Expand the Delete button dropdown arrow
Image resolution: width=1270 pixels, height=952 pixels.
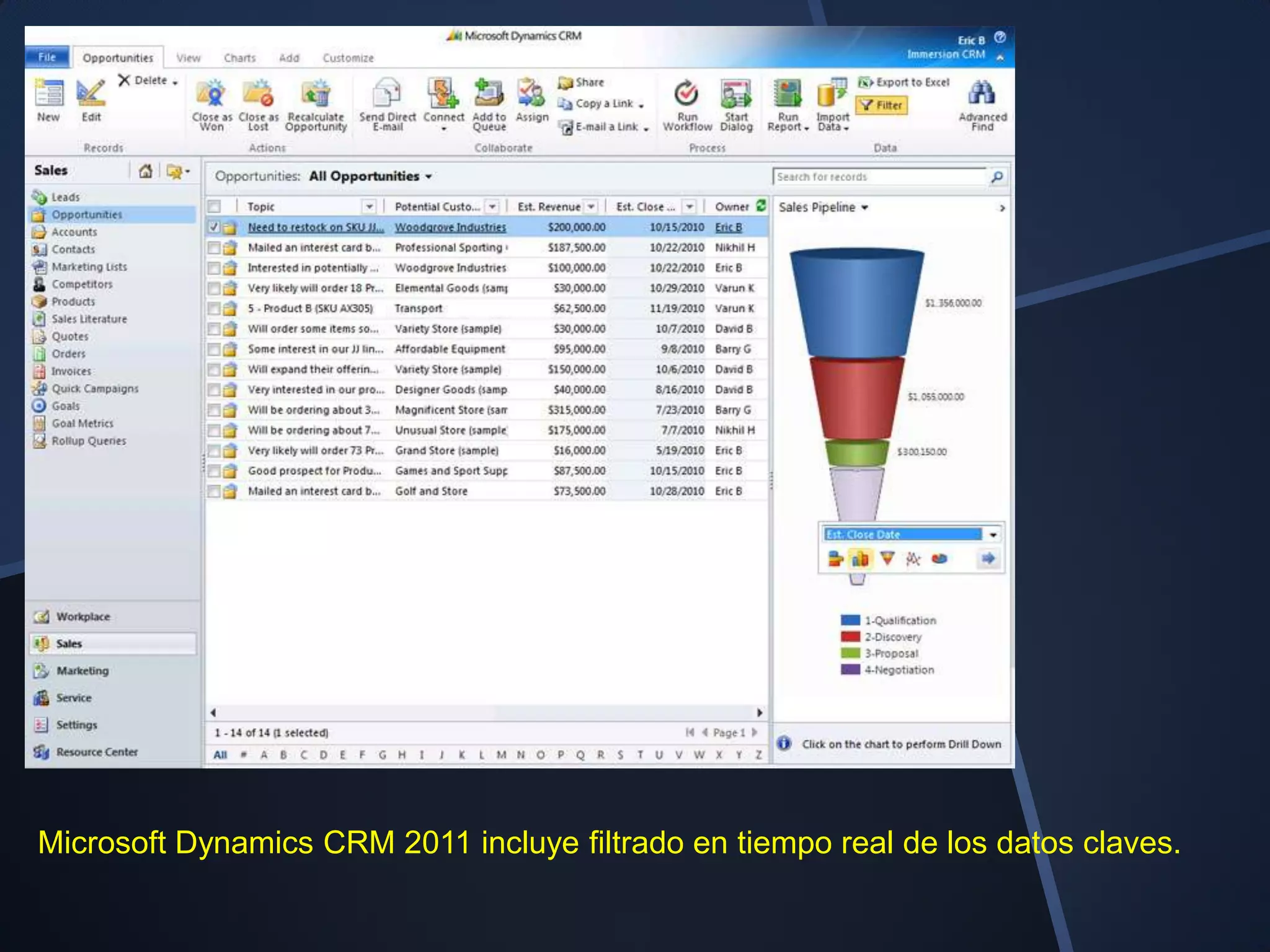point(175,82)
